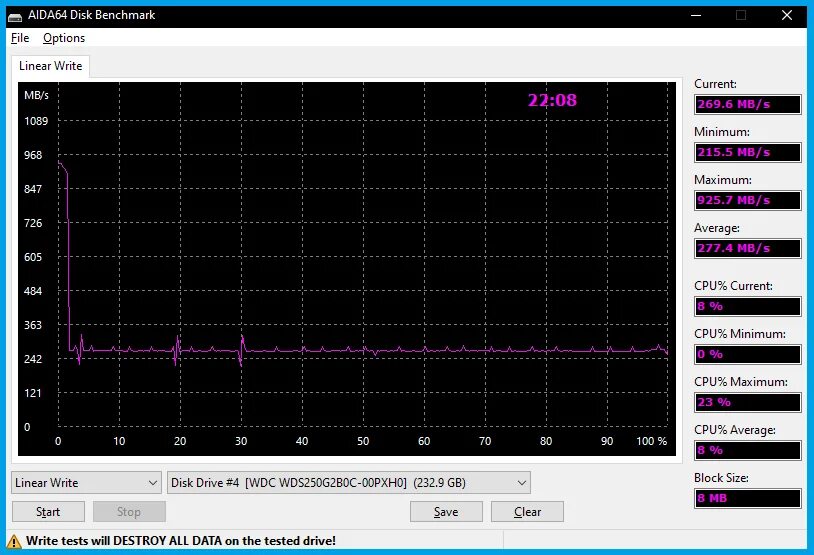Click the Start button
This screenshot has width=814, height=555.
(x=48, y=512)
